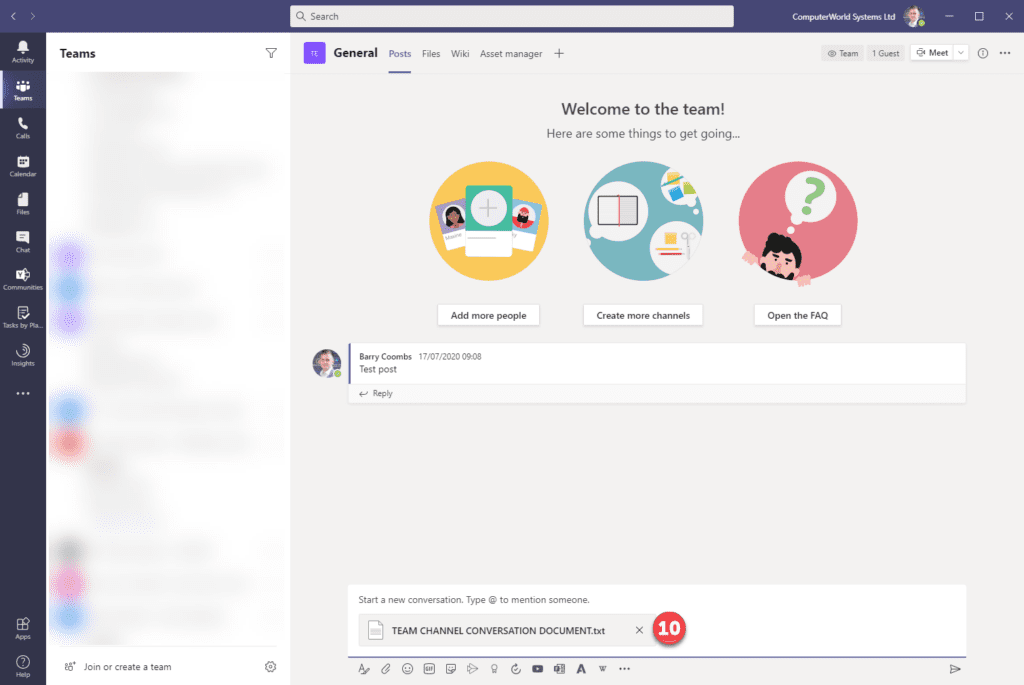Click the new conversation text box
The height and width of the screenshot is (685, 1024).
[x=657, y=599]
